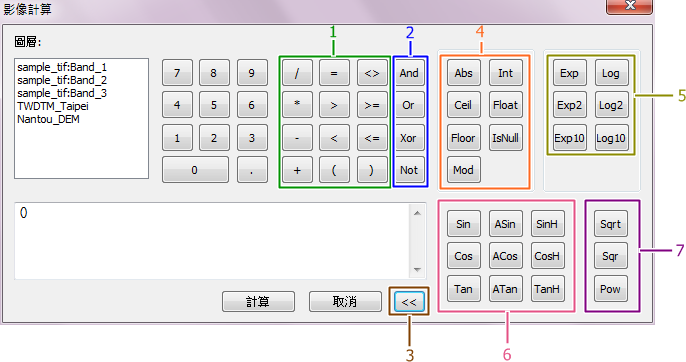Insert the Sin function
The height and width of the screenshot is (362, 686).
464,224
